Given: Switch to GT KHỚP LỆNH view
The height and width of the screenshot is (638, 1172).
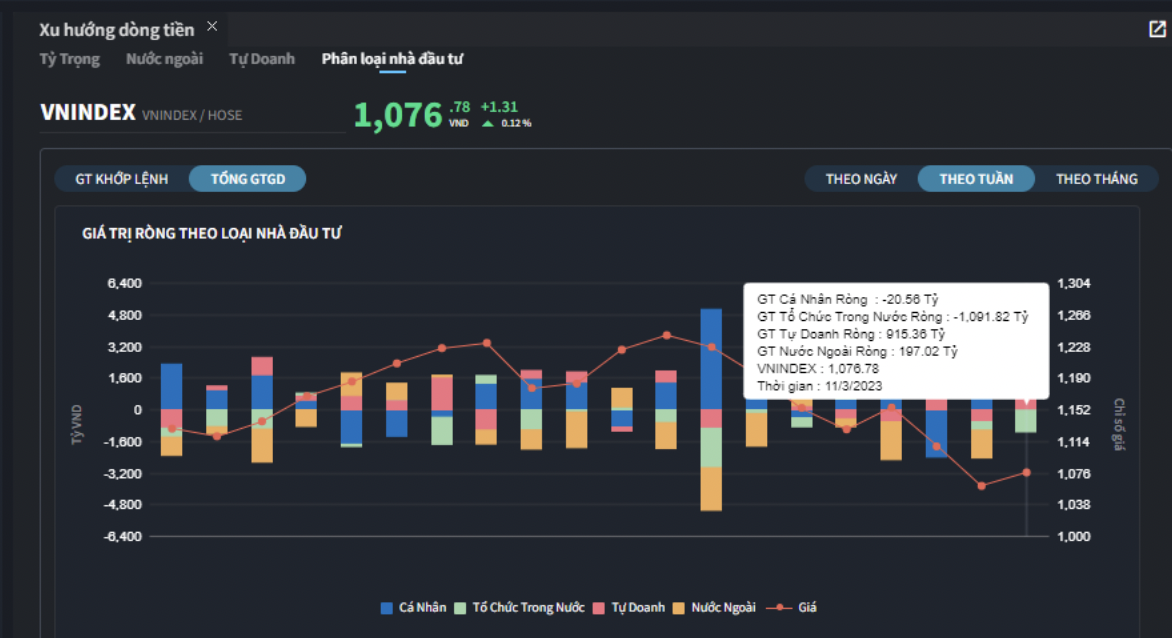Looking at the screenshot, I should coord(122,179).
